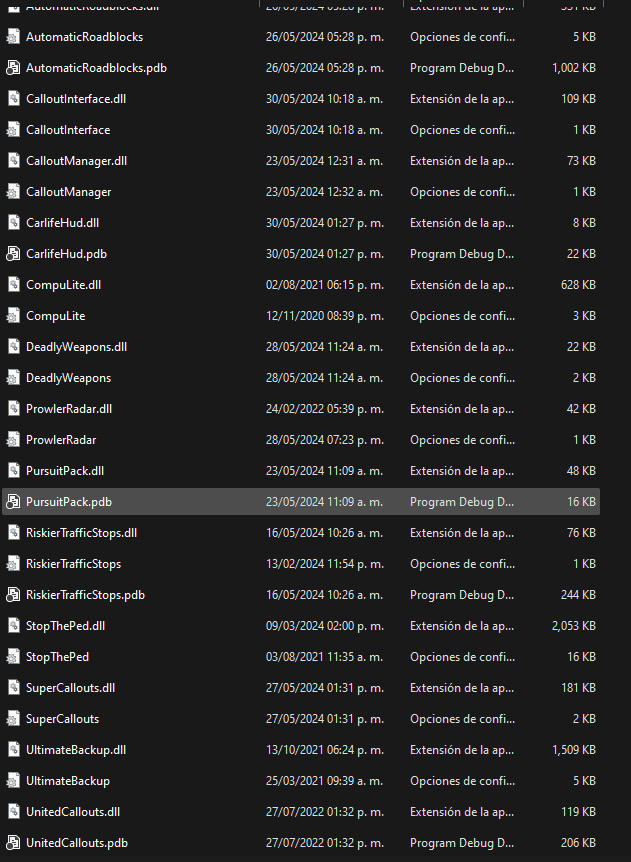Select the SuperCallouts config file name
The image size is (631, 862).
[63, 719]
